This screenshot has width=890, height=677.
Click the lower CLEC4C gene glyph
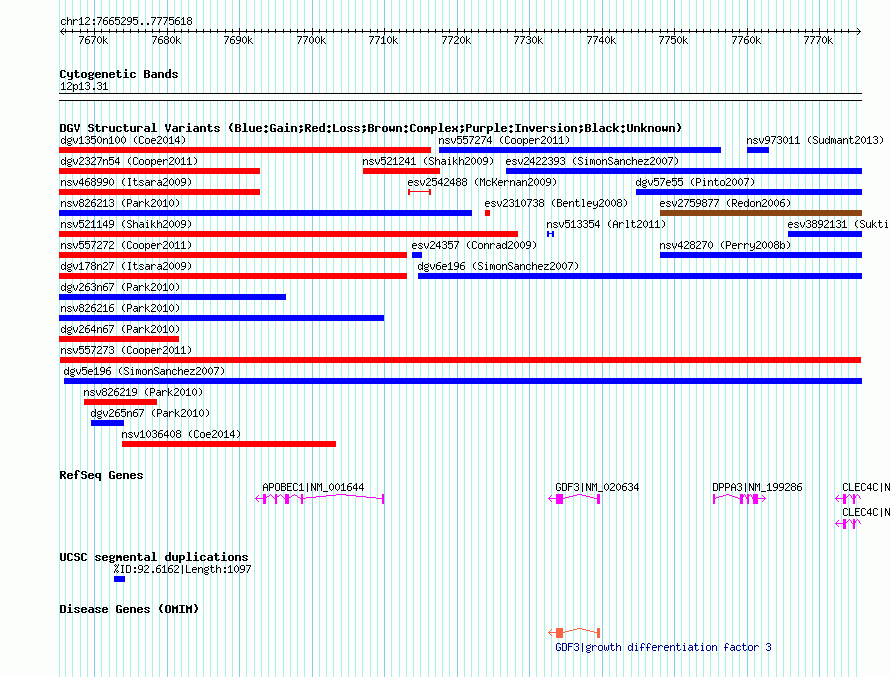pos(848,524)
